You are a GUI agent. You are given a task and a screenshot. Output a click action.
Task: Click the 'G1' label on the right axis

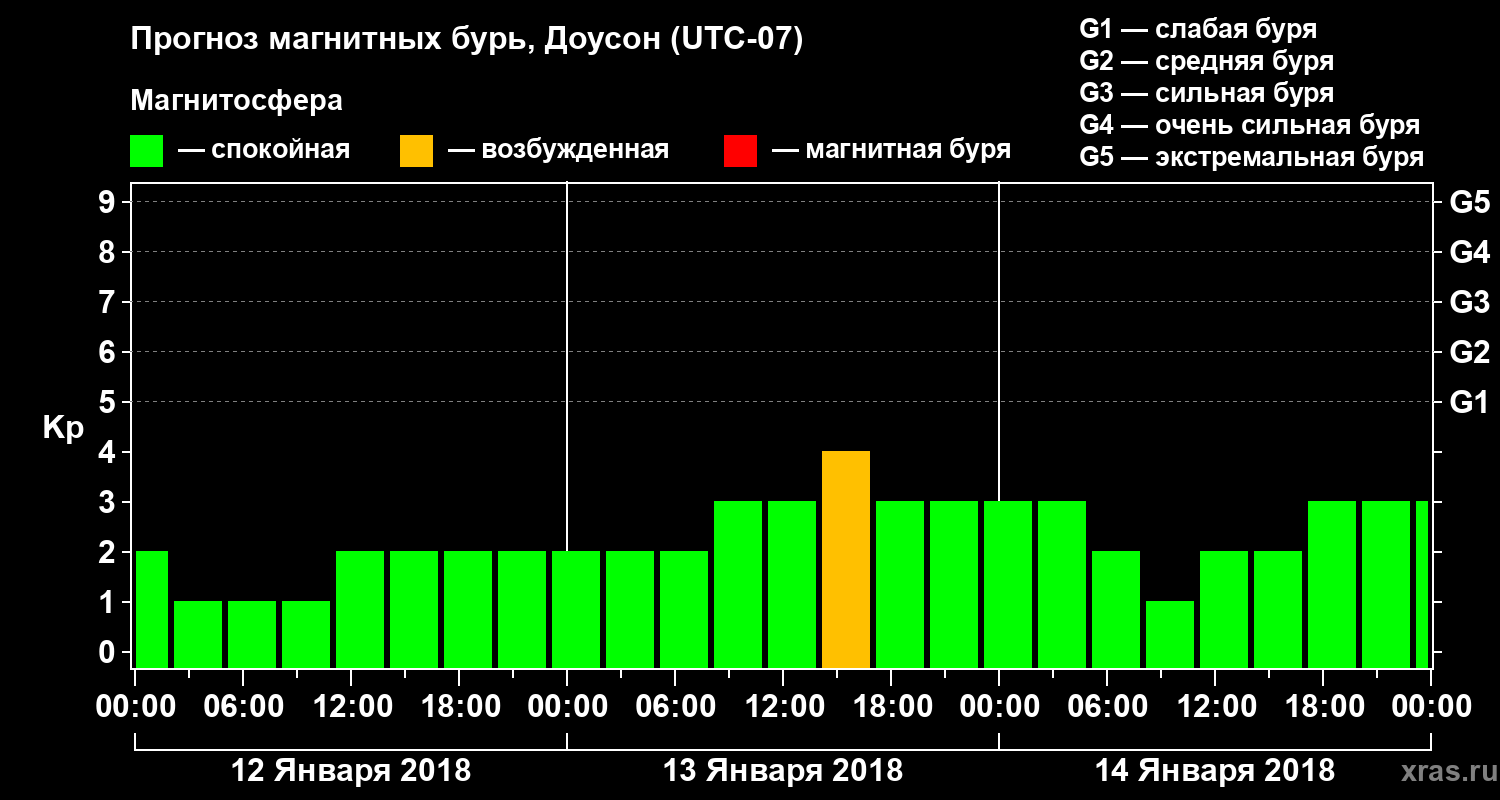(x=1469, y=402)
